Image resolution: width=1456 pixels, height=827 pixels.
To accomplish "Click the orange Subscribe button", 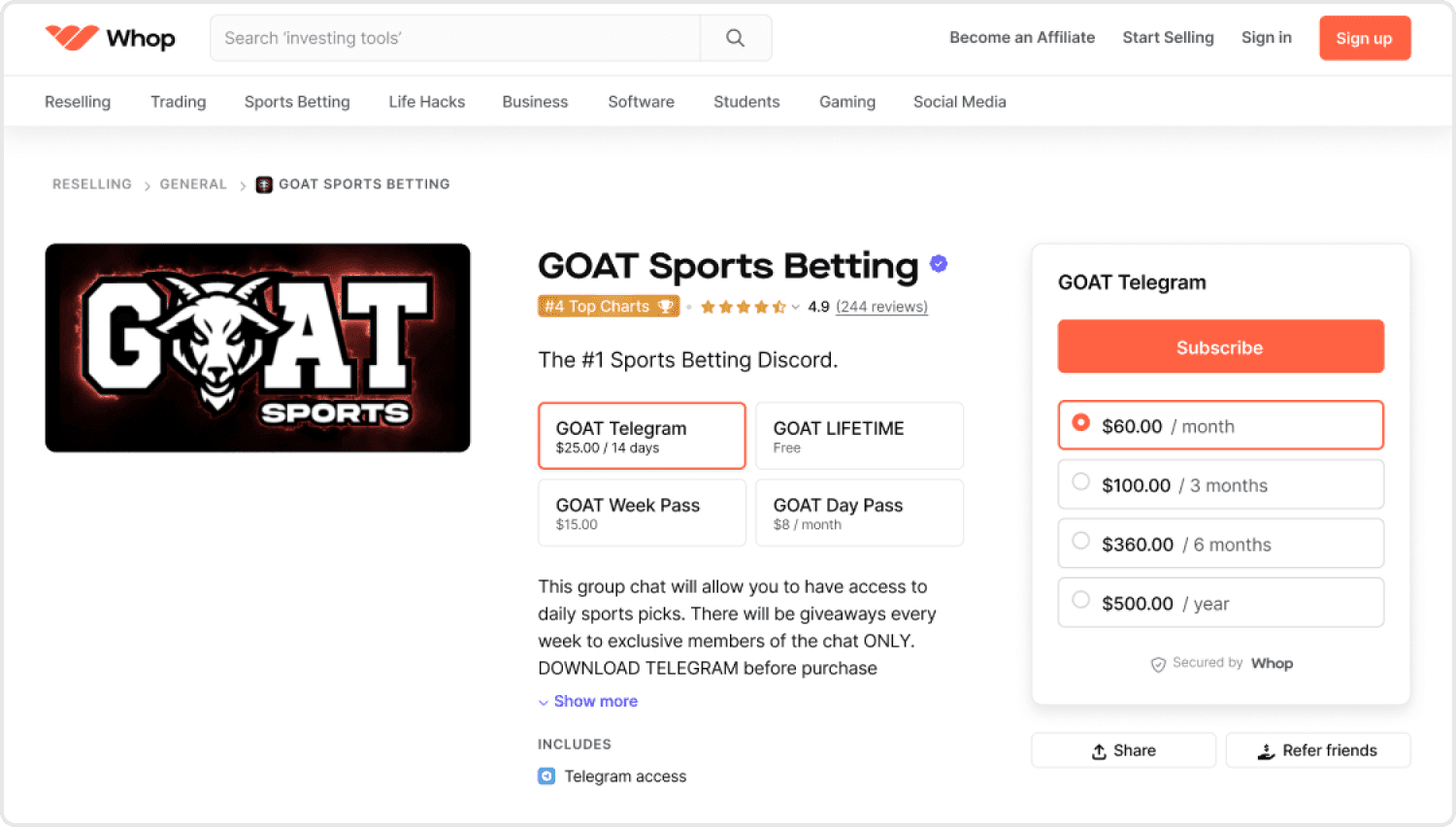I will pyautogui.click(x=1220, y=347).
